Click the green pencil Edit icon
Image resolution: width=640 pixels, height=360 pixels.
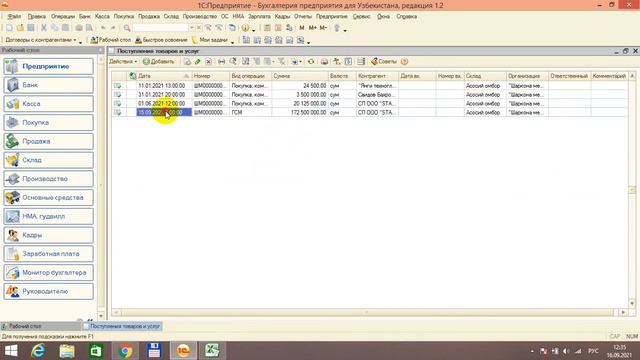(198, 62)
